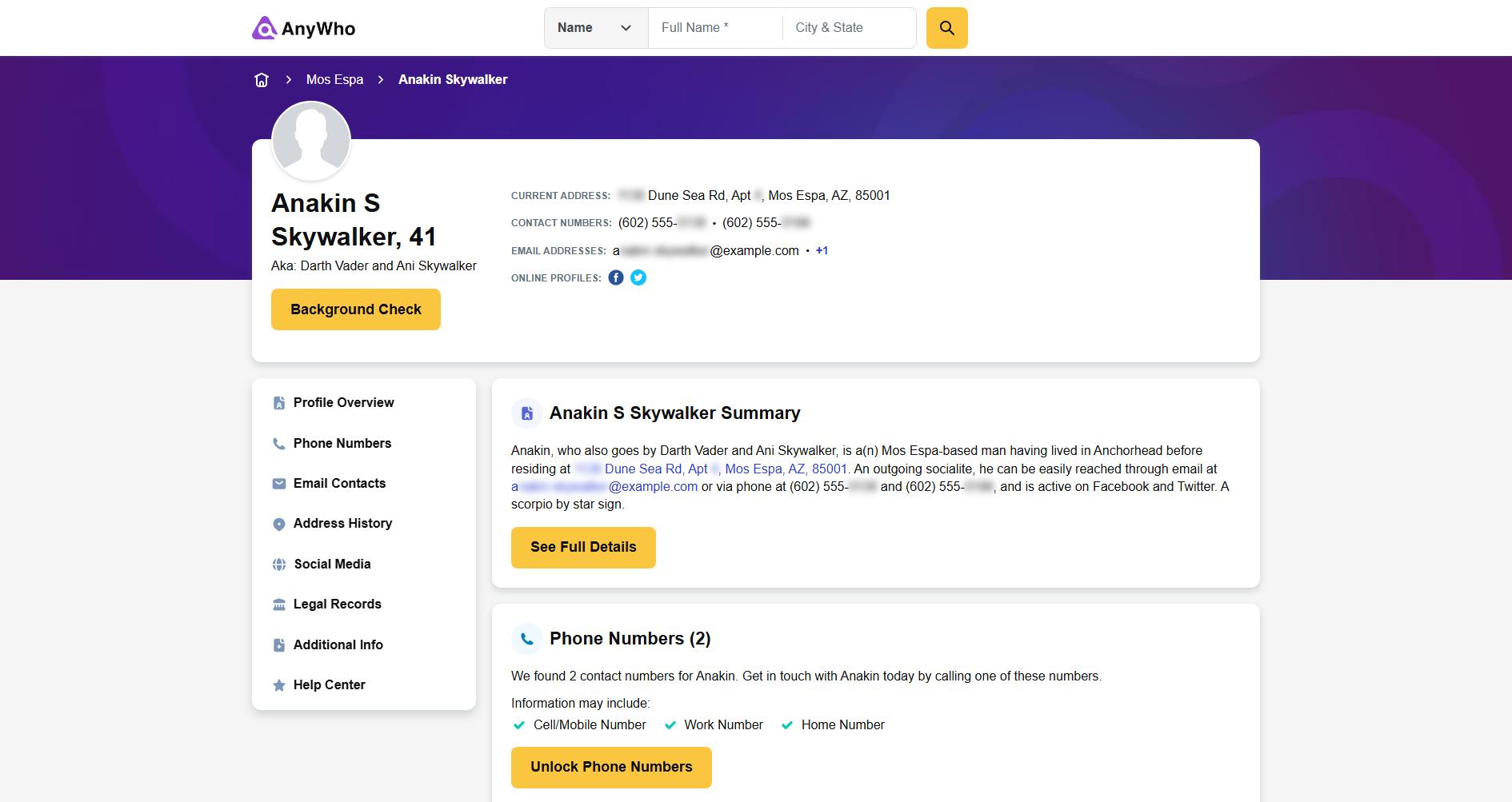Click the Cell/Mobile Number checkmark icon
The image size is (1512, 802).
click(x=519, y=725)
